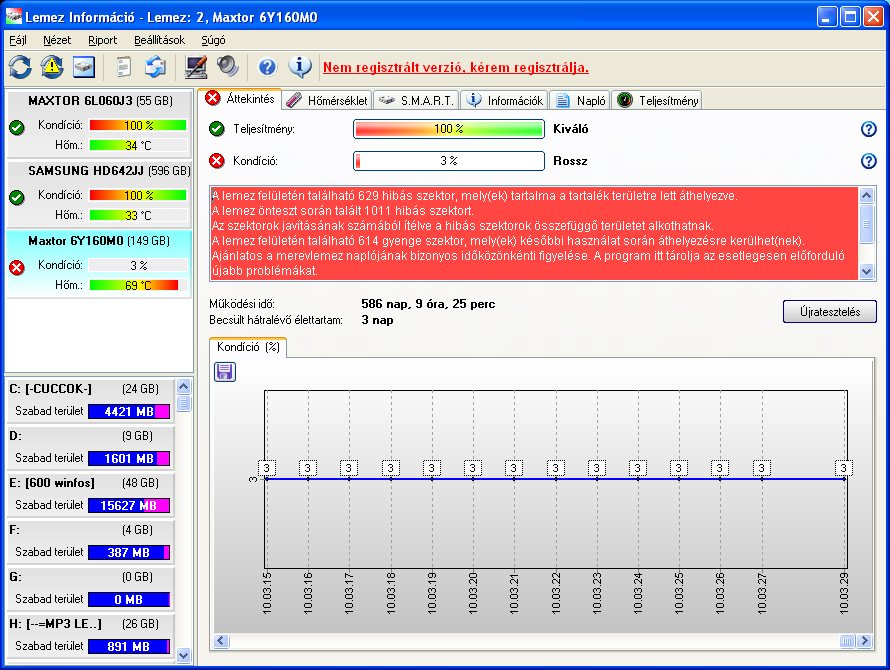This screenshot has height=670, width=890.
Task: Click green status icon of SAMSUNG HD642JJ
Action: pyautogui.click(x=17, y=197)
